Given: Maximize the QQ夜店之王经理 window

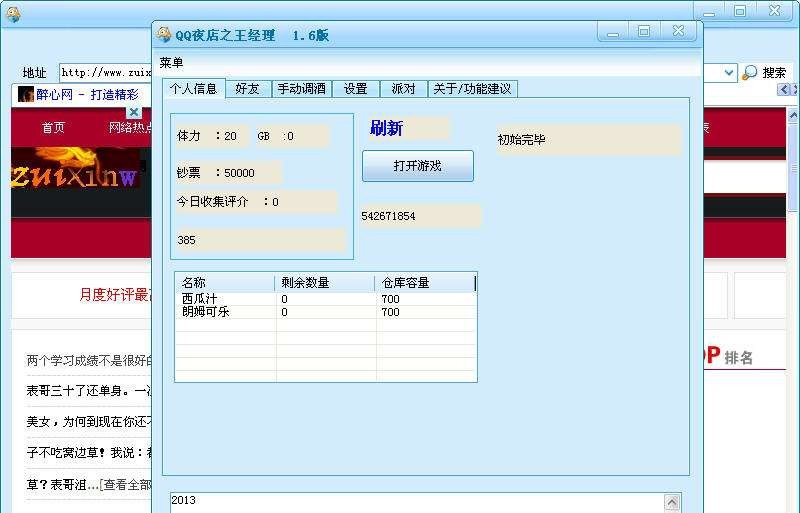Looking at the screenshot, I should [644, 32].
